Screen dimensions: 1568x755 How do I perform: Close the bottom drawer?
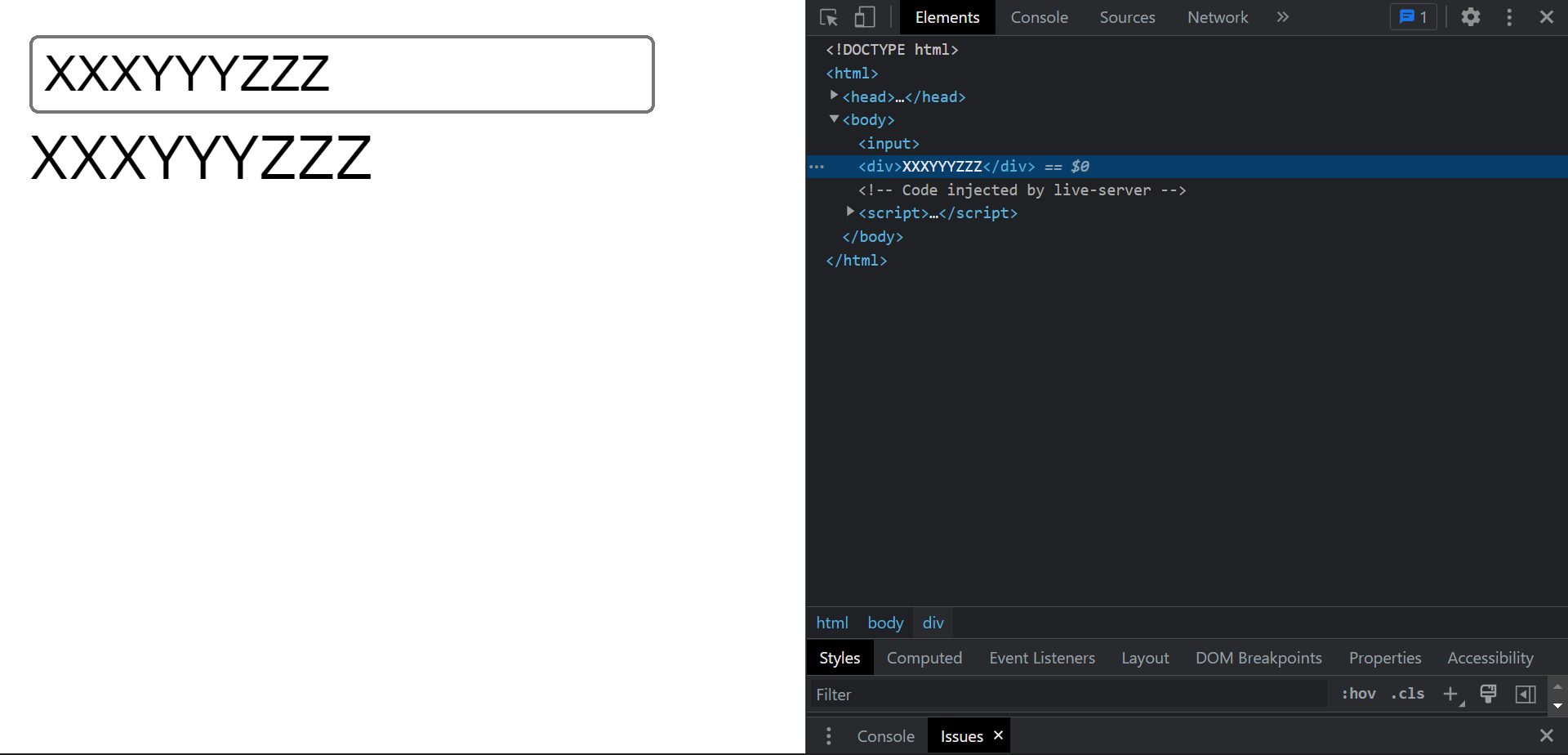[x=1547, y=735]
